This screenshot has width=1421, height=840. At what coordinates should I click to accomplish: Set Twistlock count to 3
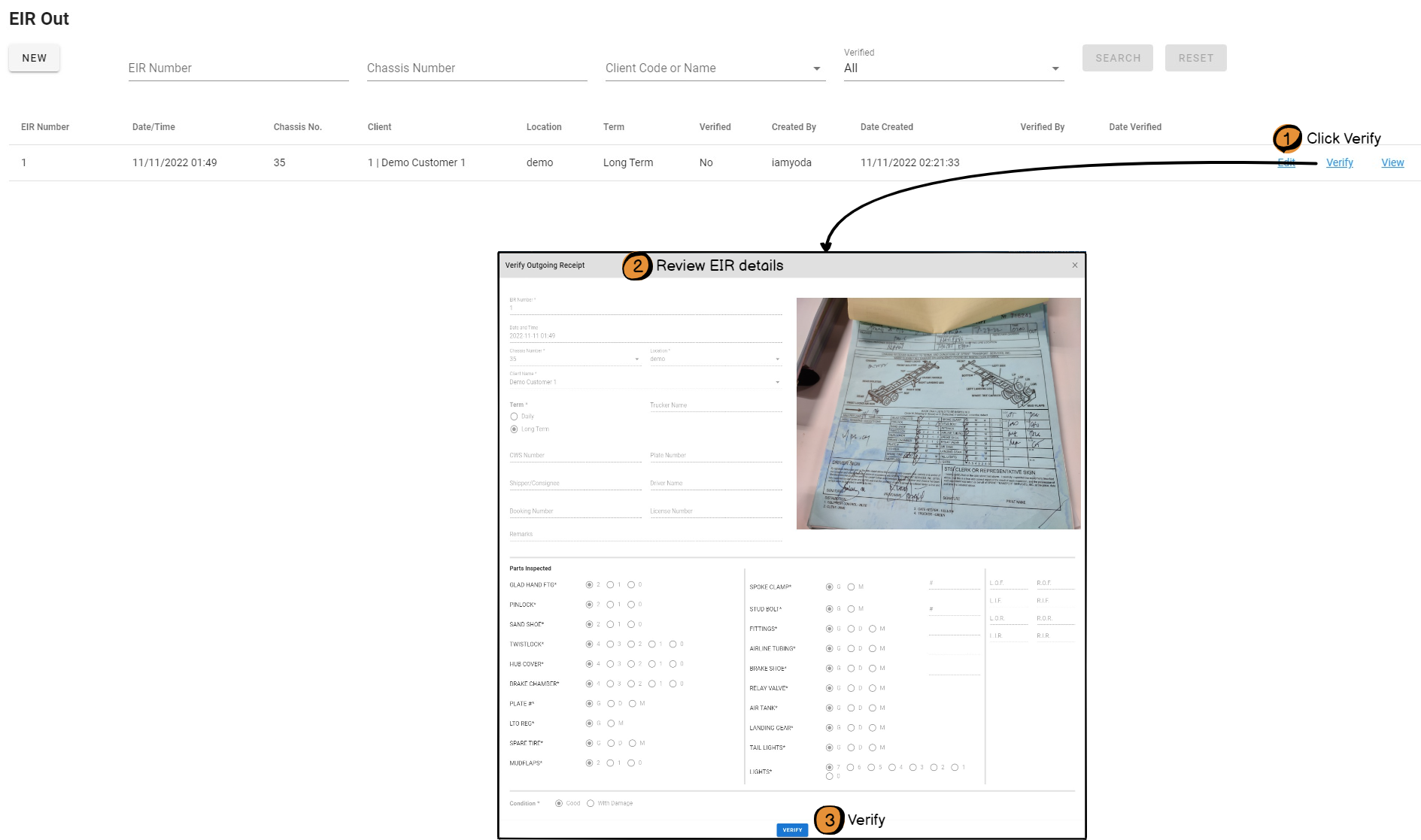point(610,644)
